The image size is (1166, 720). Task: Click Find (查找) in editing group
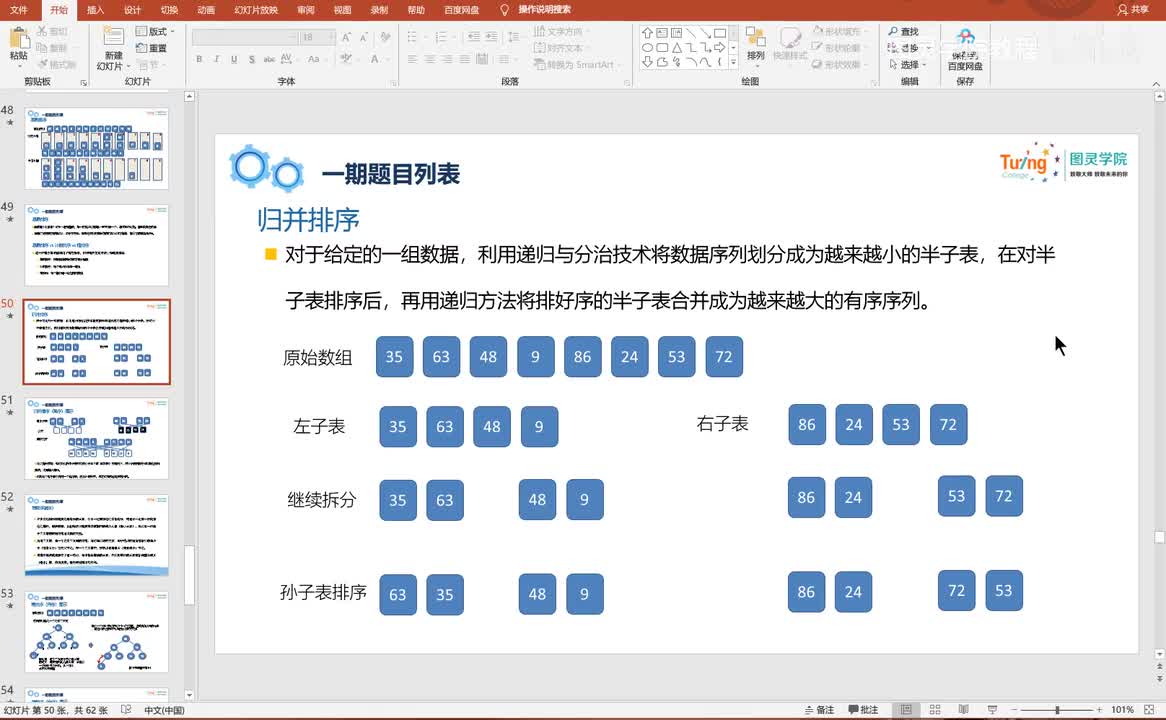904,31
